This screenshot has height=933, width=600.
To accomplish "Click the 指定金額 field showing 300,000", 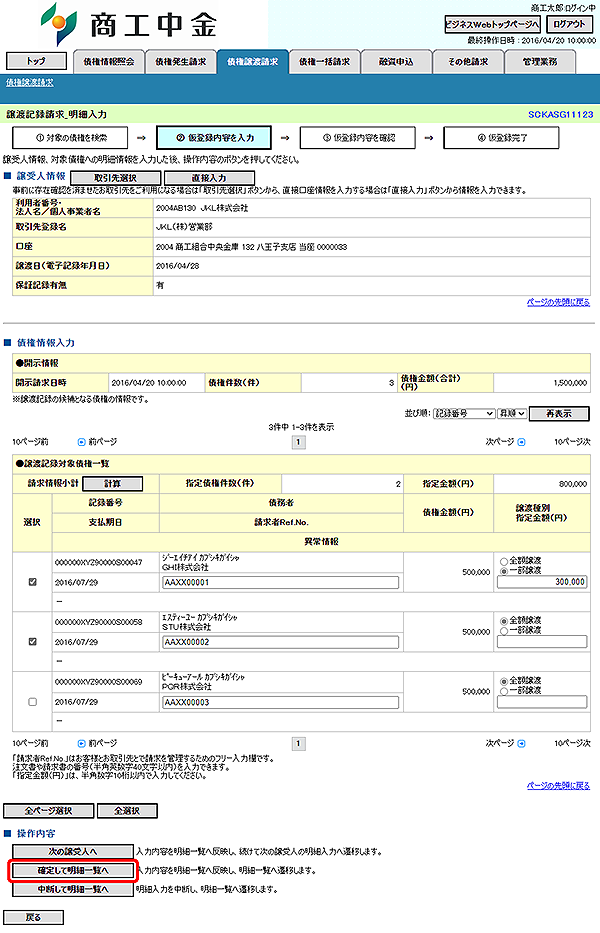I will pyautogui.click(x=542, y=582).
